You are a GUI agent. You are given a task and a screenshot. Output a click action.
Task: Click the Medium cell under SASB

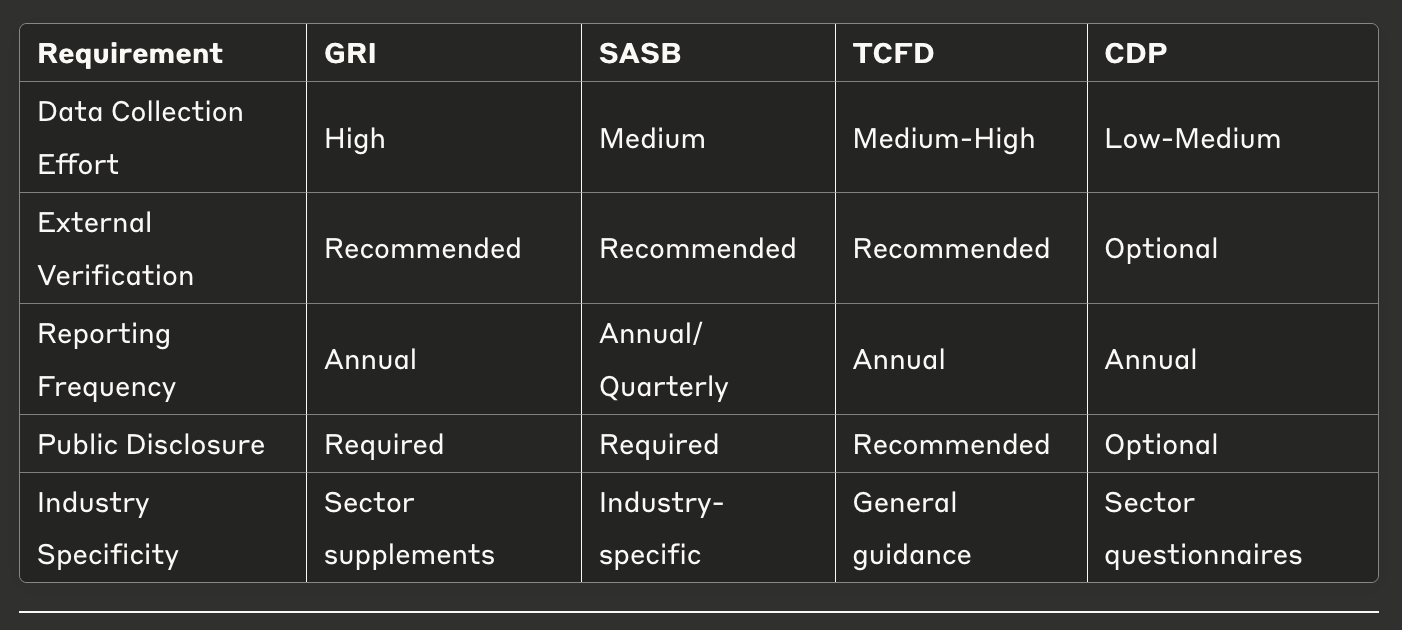click(652, 138)
